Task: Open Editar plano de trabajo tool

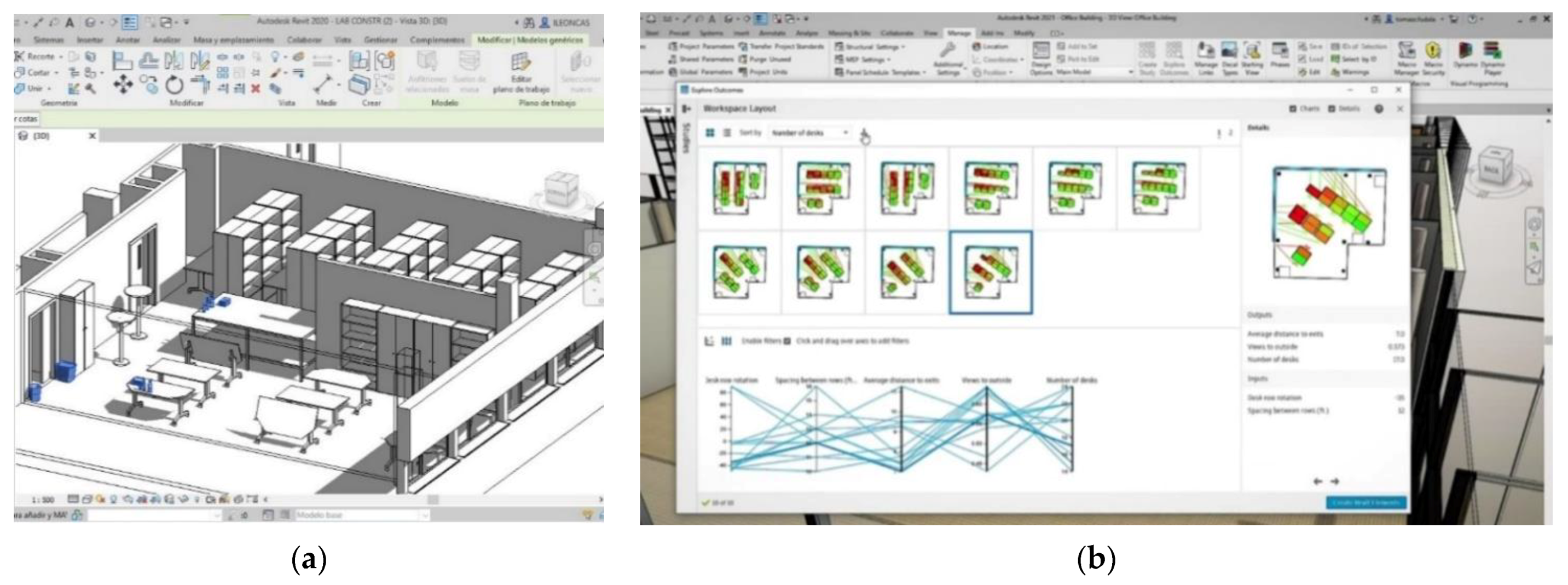Action: point(521,72)
